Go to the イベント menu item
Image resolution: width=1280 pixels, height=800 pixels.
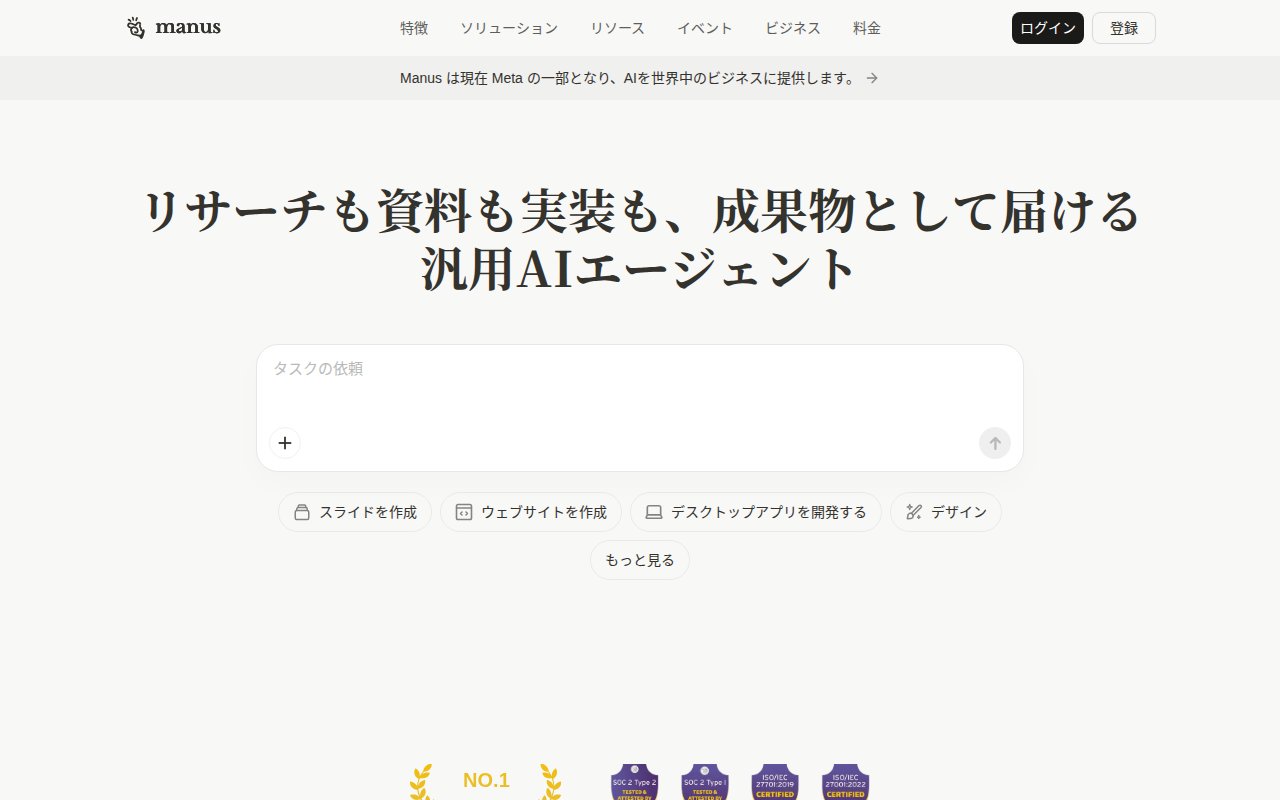[705, 28]
